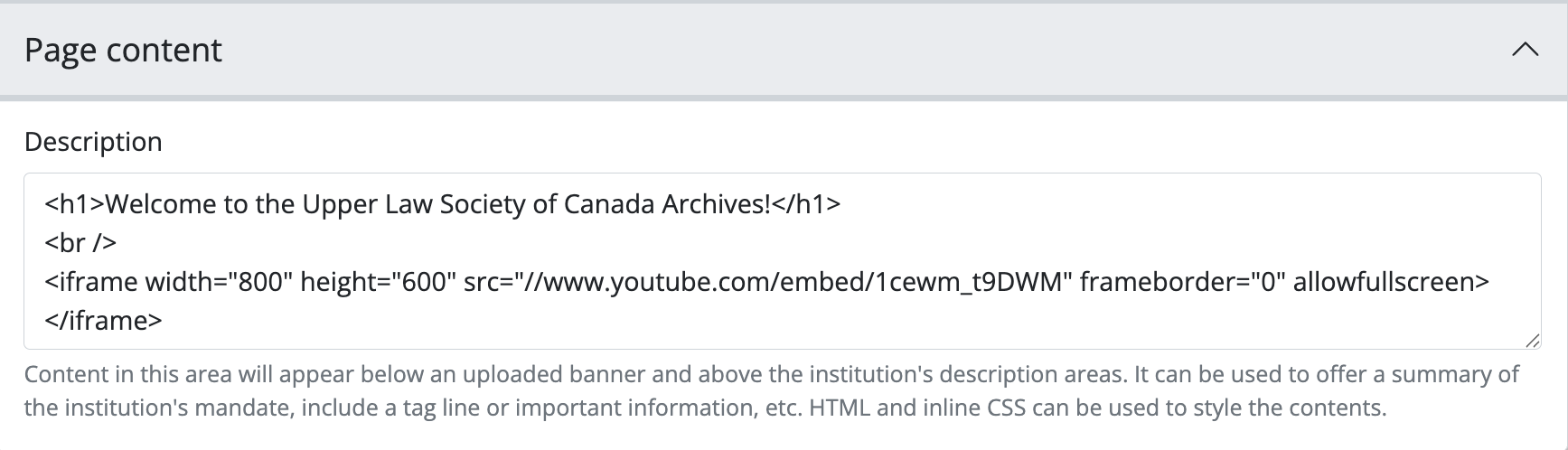Click the closing h1 tag
1568x450 pixels.
[806, 204]
